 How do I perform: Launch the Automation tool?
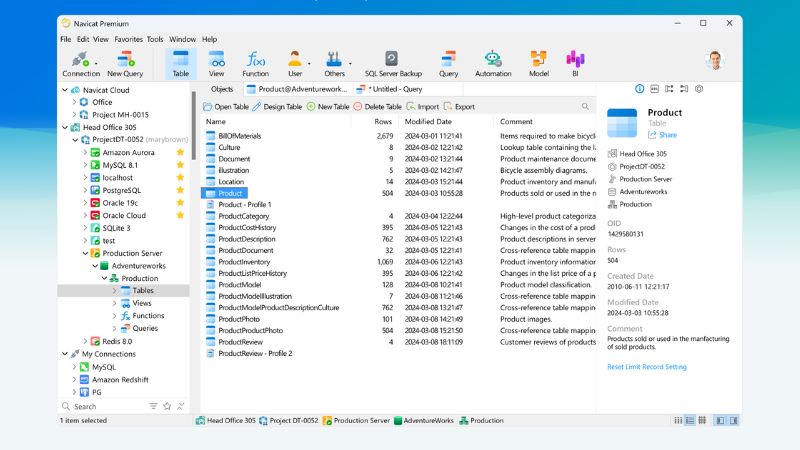coord(493,64)
